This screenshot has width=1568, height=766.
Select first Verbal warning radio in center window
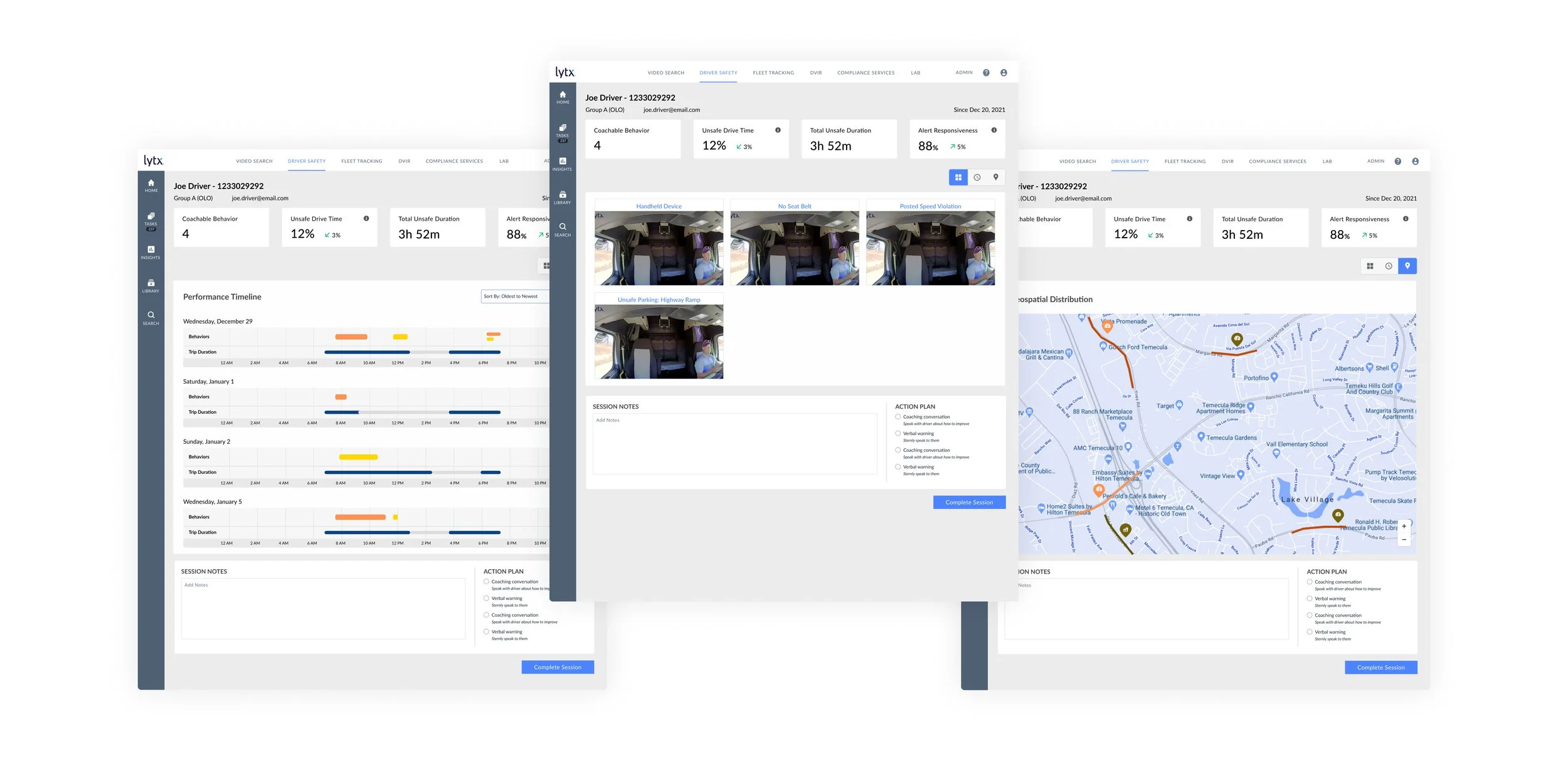click(898, 433)
